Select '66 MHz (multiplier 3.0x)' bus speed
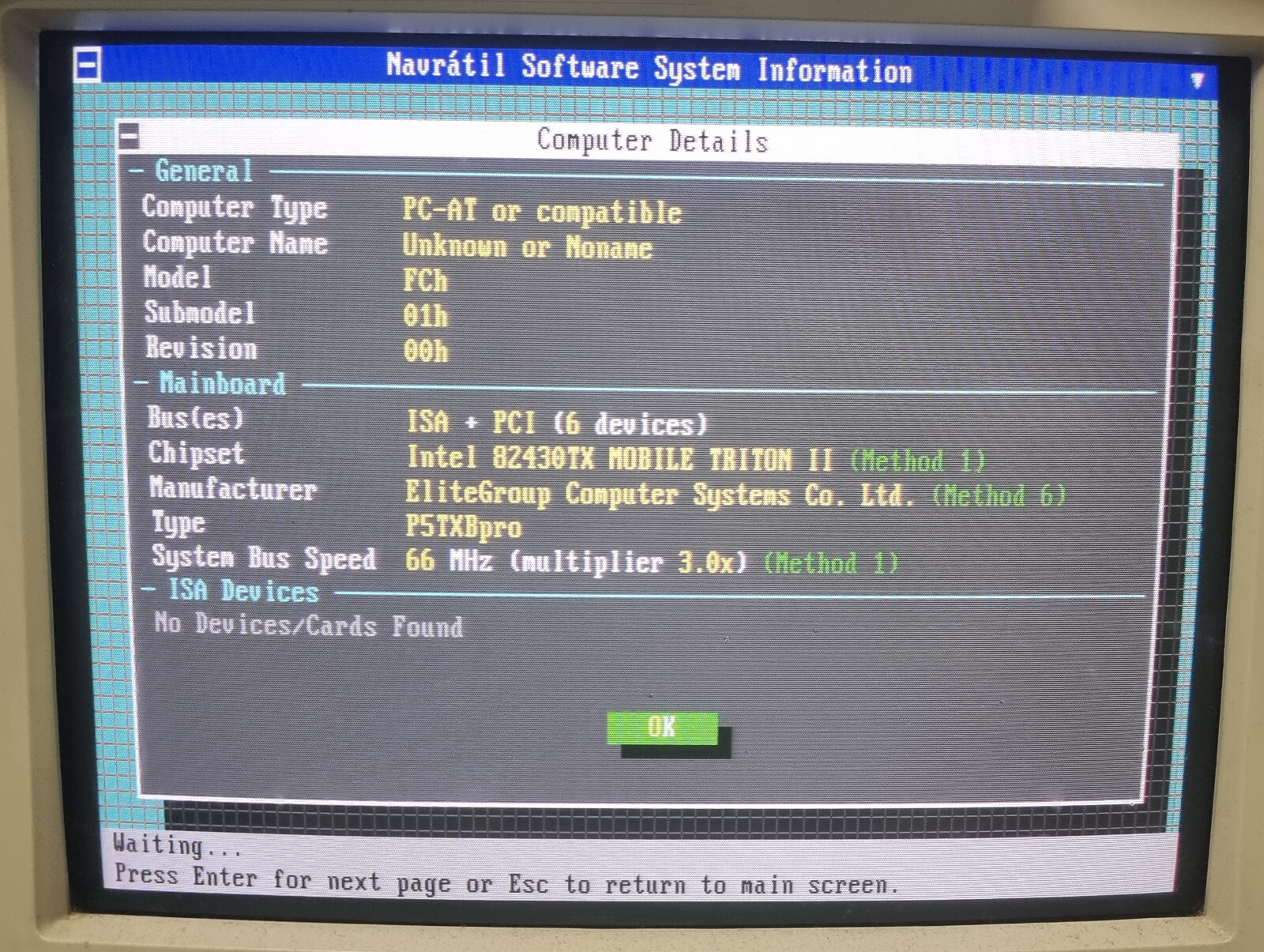Image resolution: width=1264 pixels, height=952 pixels. [575, 561]
